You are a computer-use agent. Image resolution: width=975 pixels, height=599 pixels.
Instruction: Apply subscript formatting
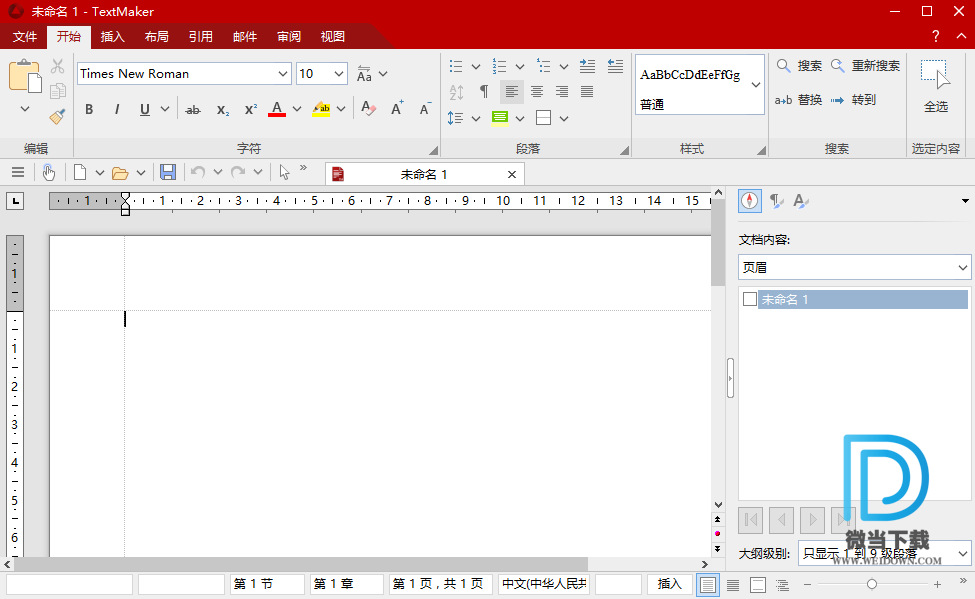[223, 110]
